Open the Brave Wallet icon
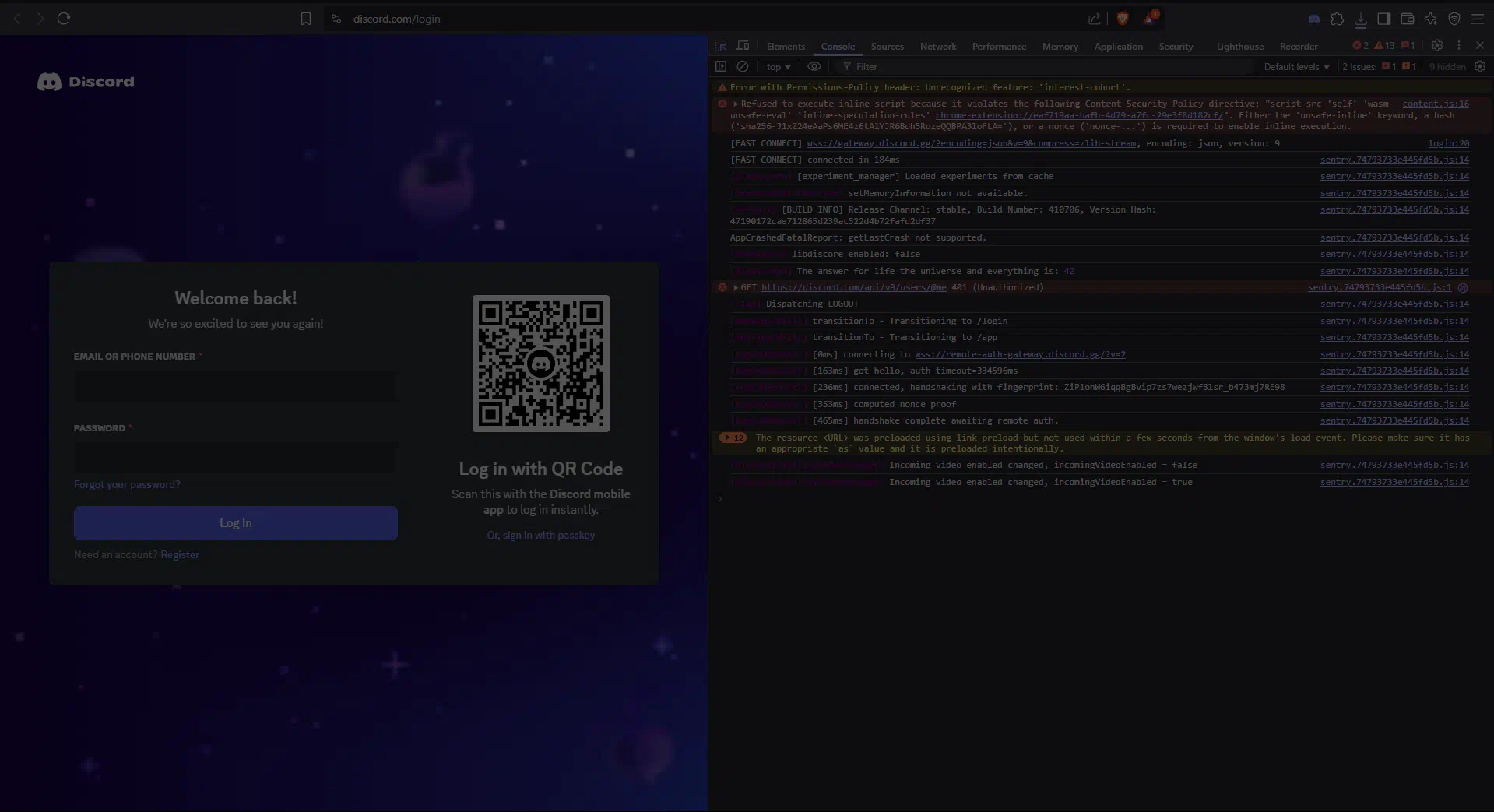 click(x=1408, y=19)
